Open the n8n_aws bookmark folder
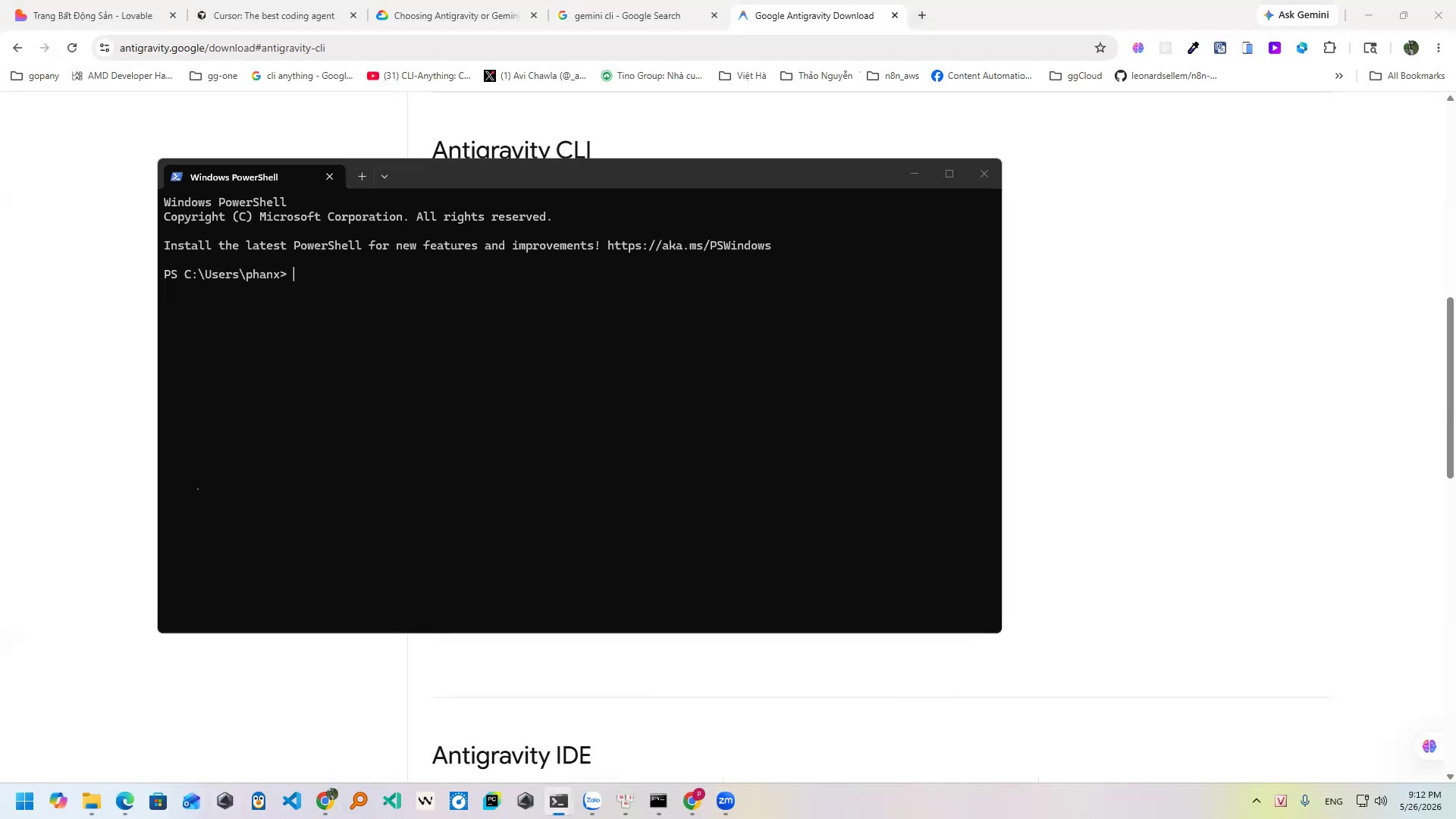This screenshot has width=1456, height=819. click(893, 76)
